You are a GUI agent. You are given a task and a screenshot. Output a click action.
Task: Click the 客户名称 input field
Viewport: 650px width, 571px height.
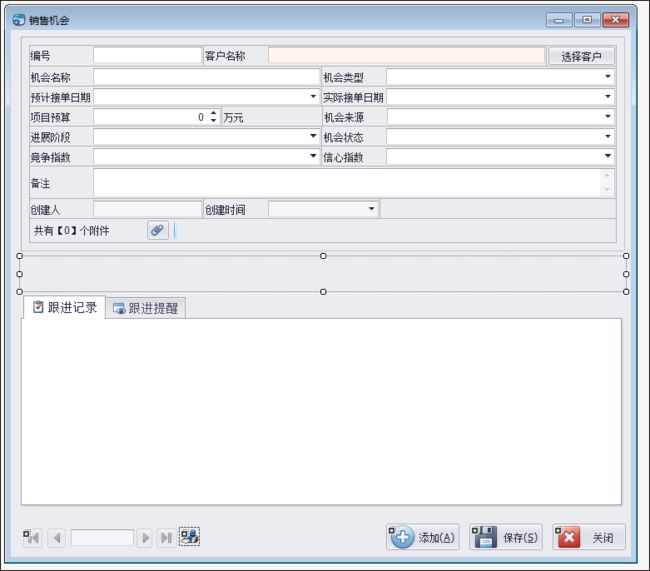tap(406, 55)
